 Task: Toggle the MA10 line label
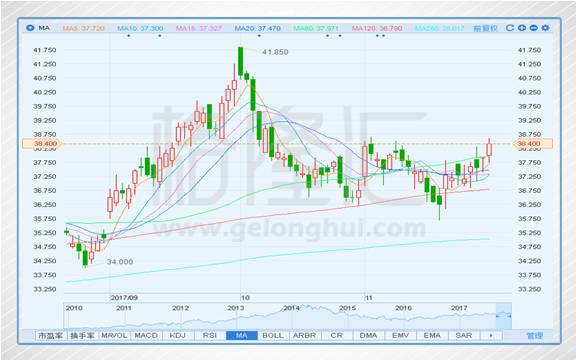140,28
